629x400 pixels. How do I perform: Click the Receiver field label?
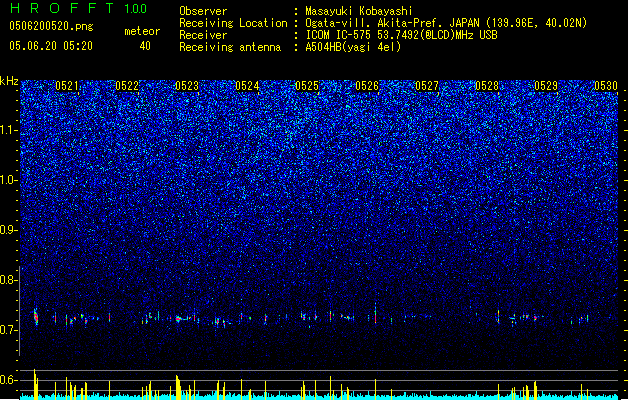[x=203, y=35]
